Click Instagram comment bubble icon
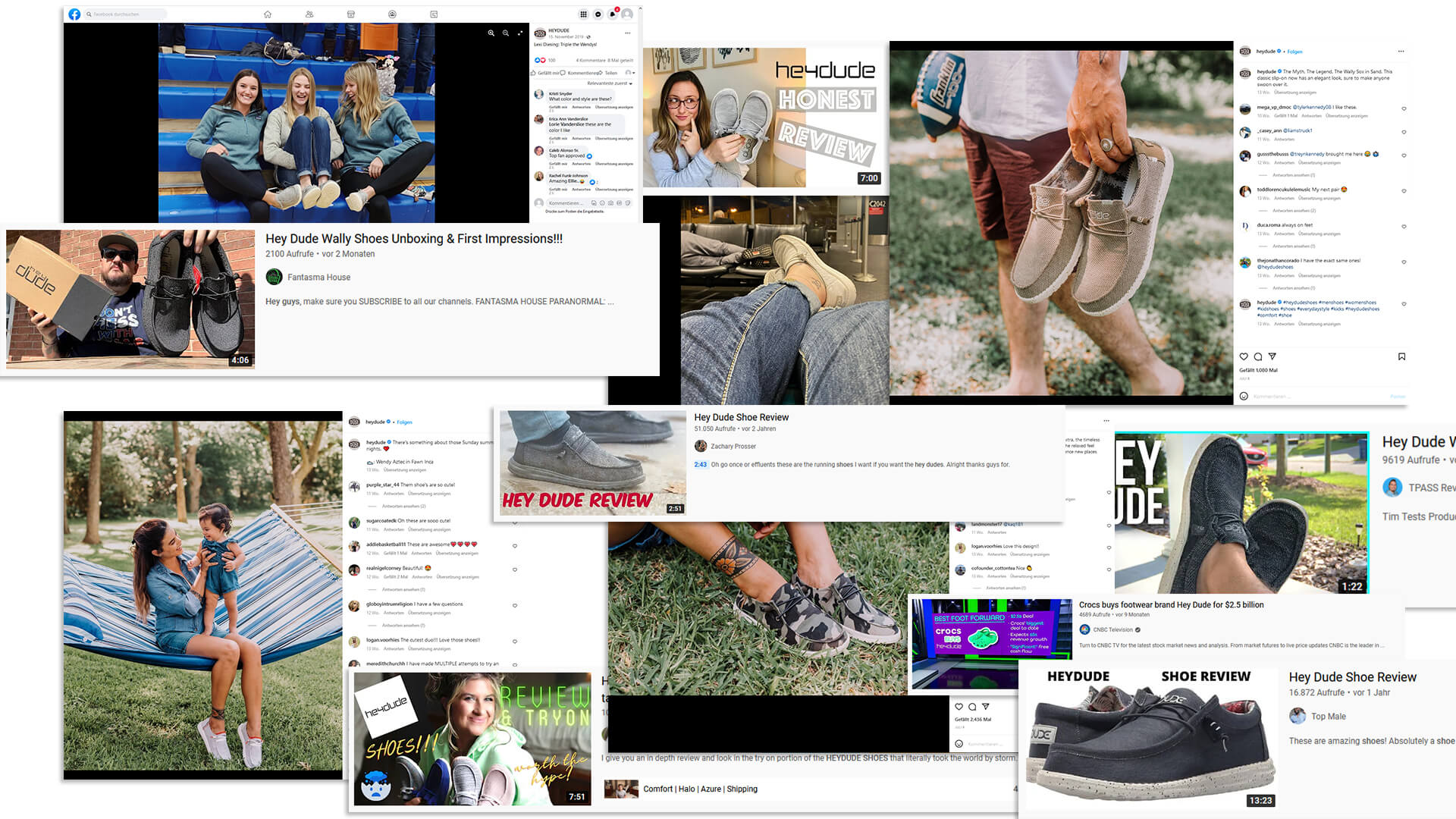This screenshot has width=1456, height=819. [x=1258, y=356]
